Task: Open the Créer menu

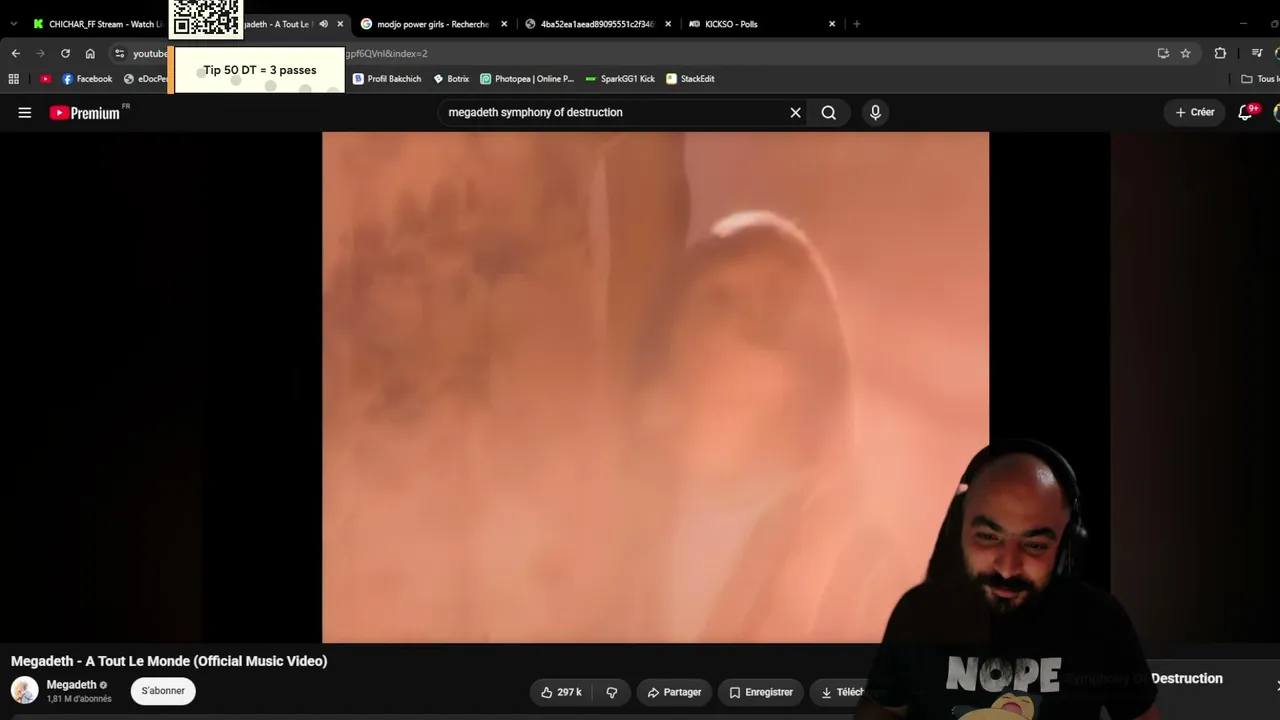Action: 1195,113
